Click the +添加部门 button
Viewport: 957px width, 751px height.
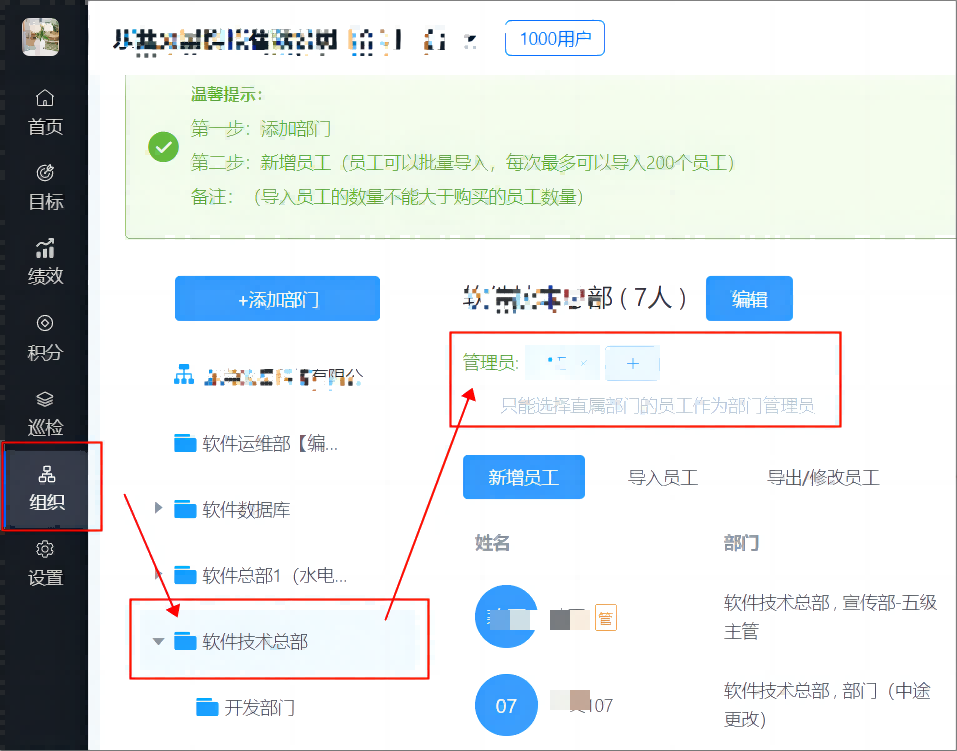tap(277, 299)
